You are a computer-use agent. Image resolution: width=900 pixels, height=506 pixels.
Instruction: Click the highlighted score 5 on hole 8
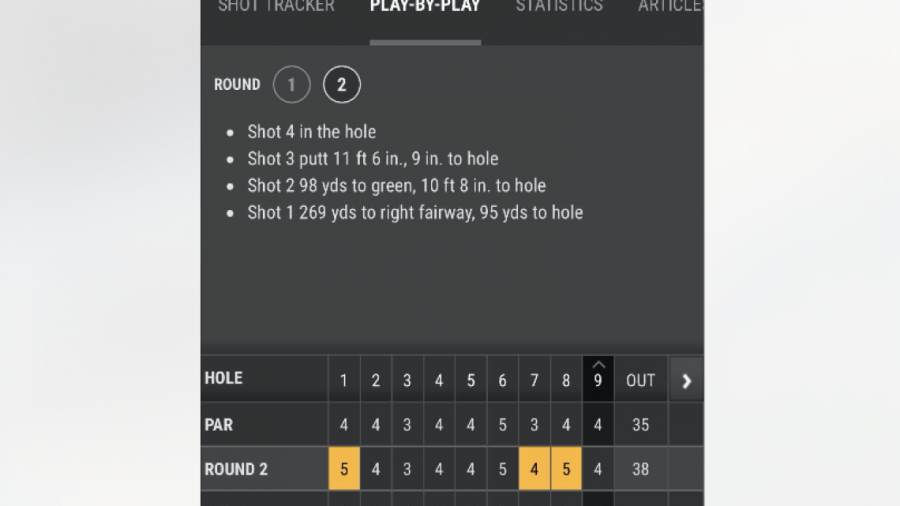pyautogui.click(x=566, y=469)
